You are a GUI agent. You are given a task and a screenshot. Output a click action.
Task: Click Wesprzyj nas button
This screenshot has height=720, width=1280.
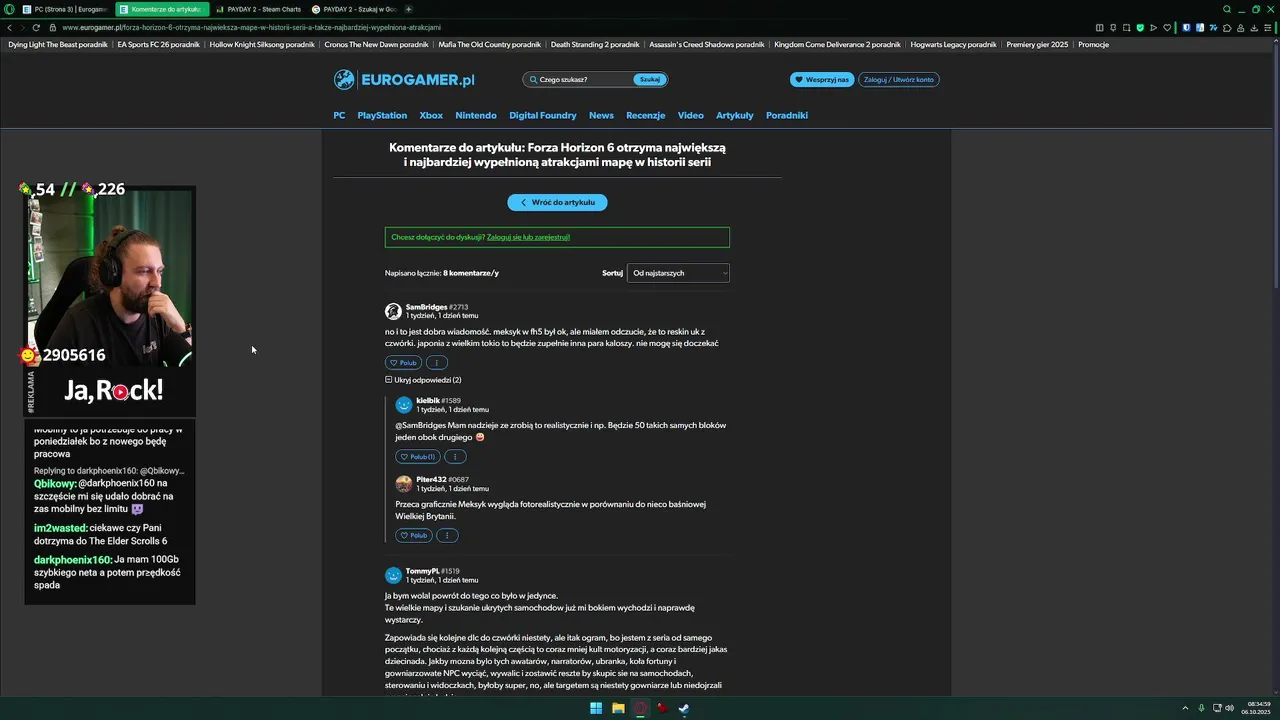click(822, 79)
